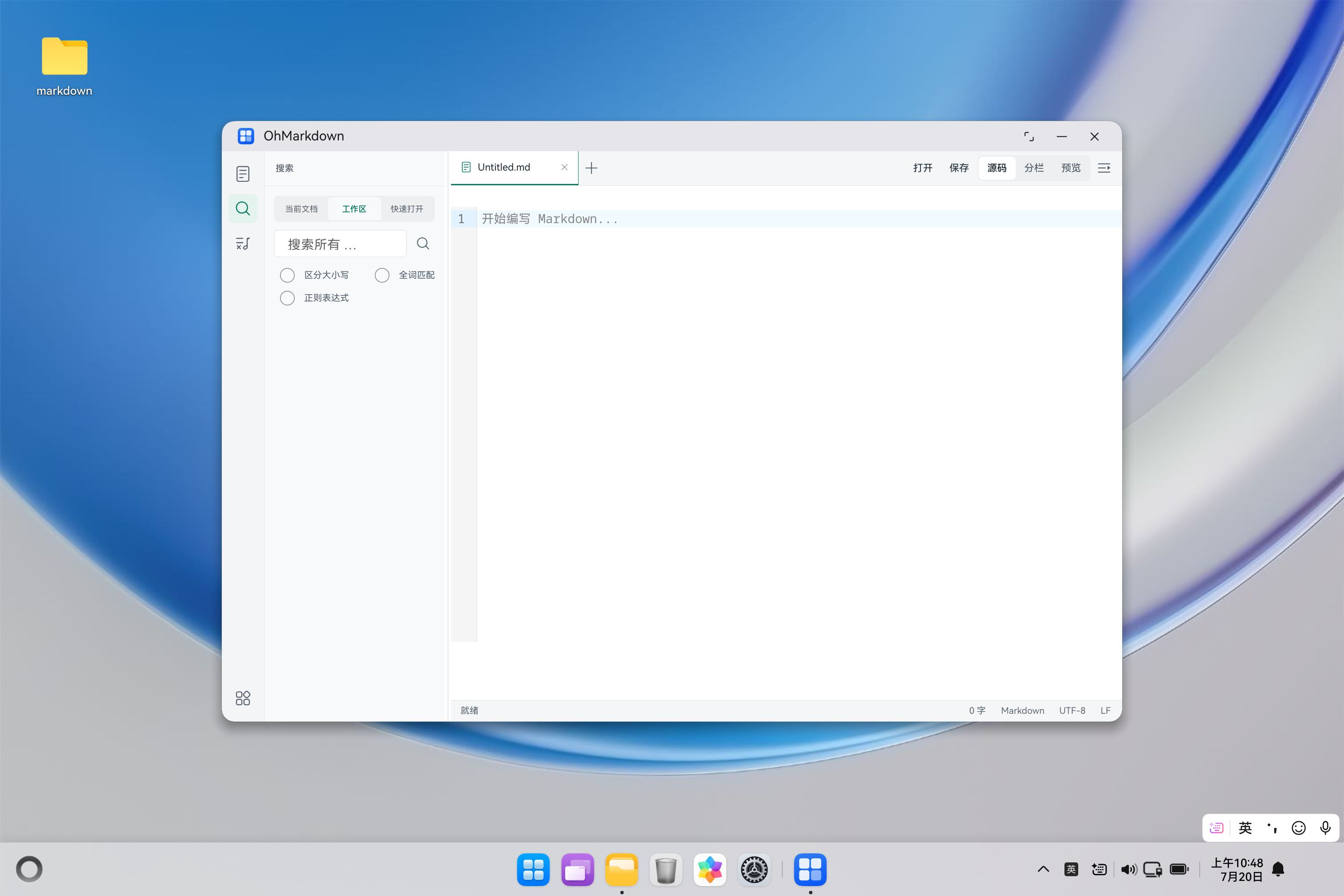Click the OhMarkdown icon in dock

click(x=810, y=869)
